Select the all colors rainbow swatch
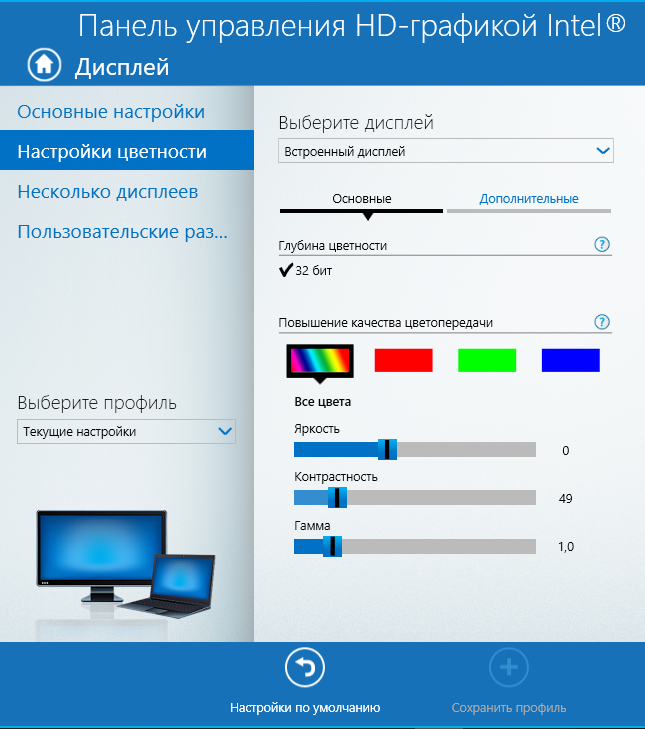The height and width of the screenshot is (729, 645). tap(320, 360)
